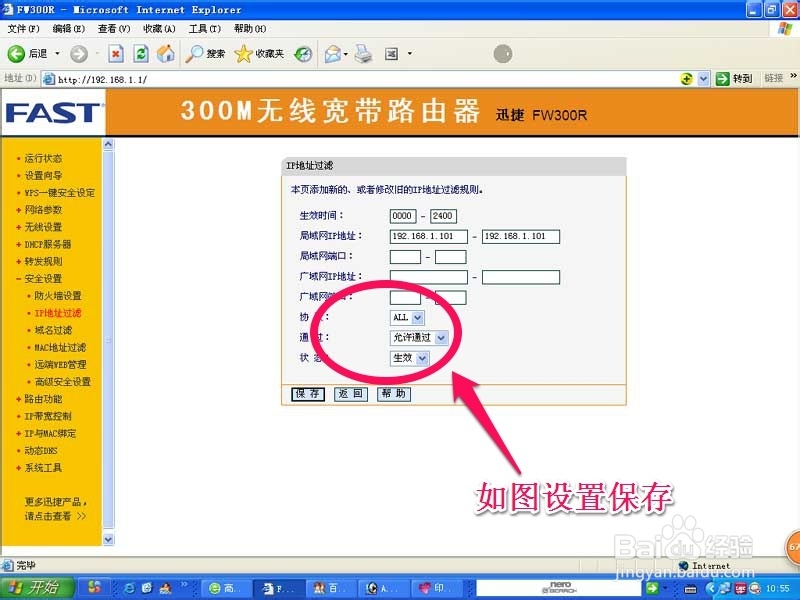Click sidebar scrollbar down arrow
This screenshot has width=800, height=600.
108,539
